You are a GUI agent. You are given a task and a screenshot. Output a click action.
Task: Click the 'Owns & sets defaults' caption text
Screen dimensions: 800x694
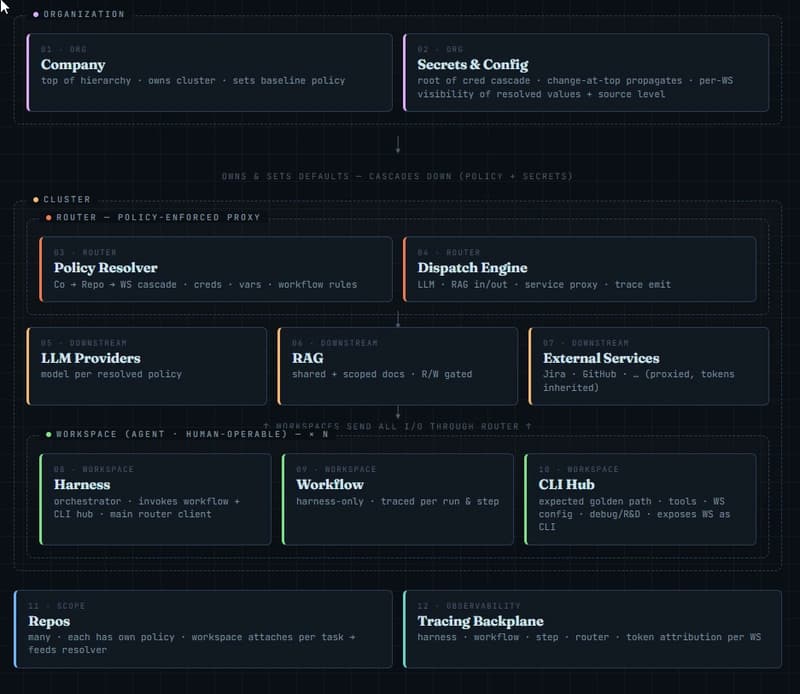point(397,177)
